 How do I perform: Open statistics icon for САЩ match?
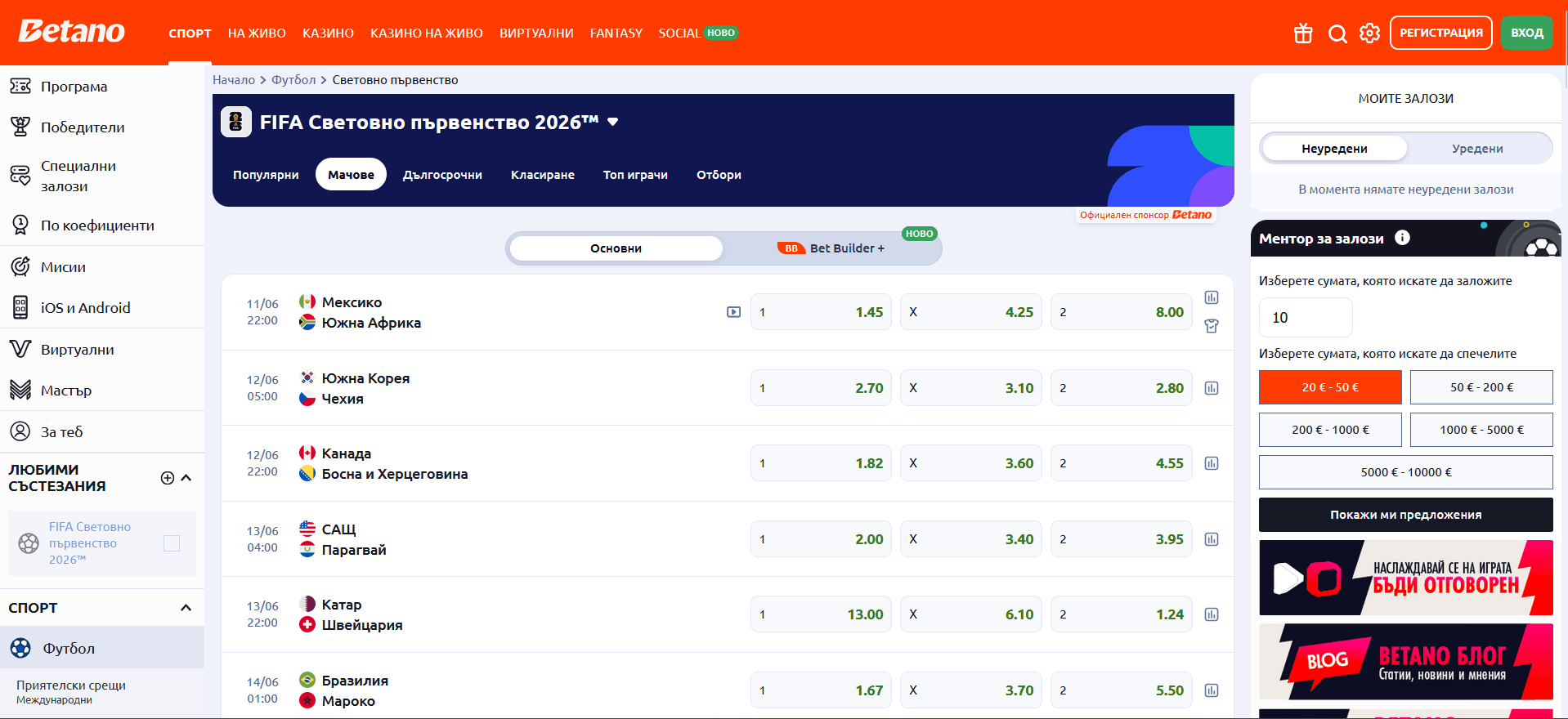click(x=1212, y=539)
